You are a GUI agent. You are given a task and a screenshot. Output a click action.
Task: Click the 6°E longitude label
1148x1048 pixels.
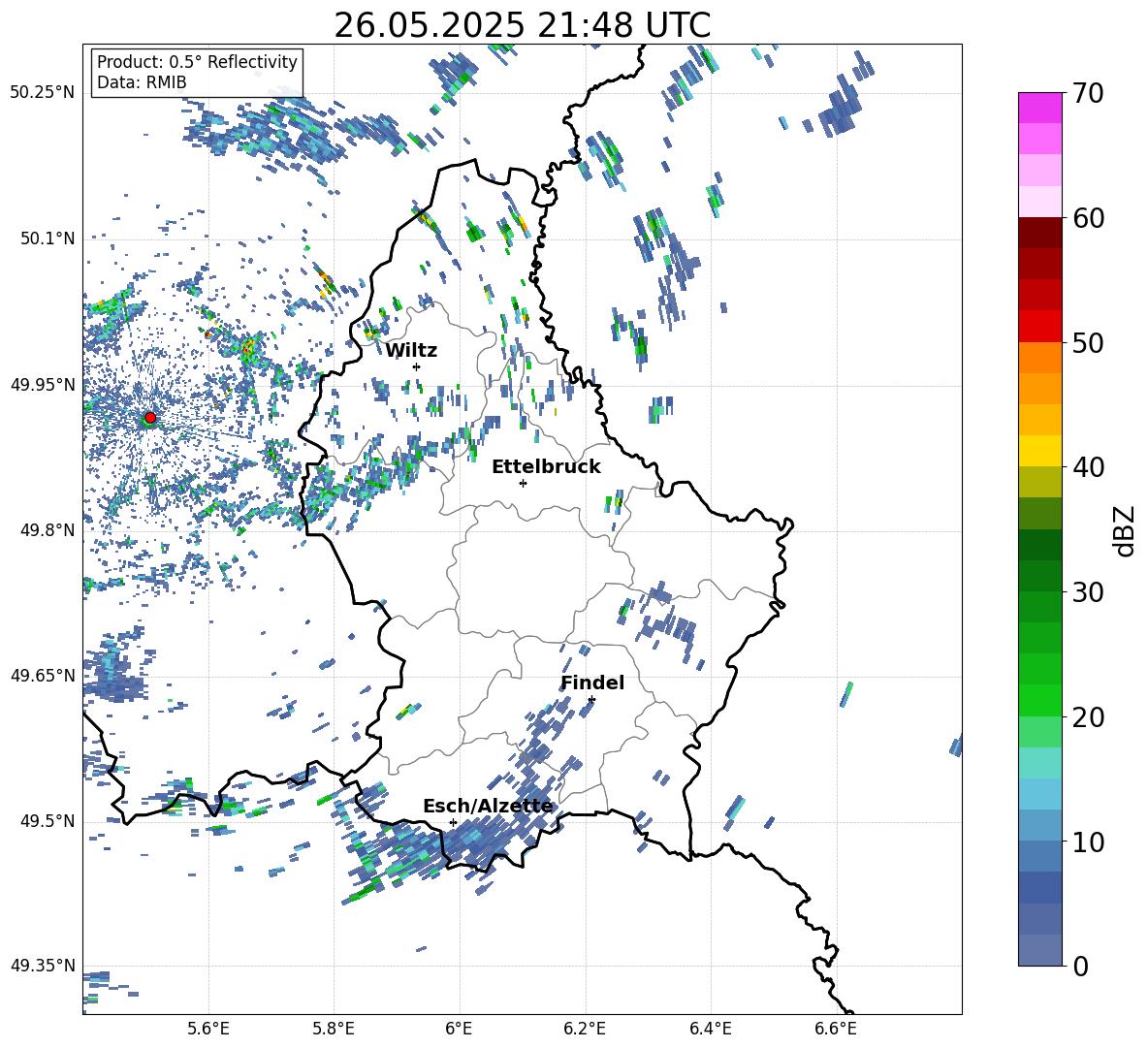click(459, 1029)
